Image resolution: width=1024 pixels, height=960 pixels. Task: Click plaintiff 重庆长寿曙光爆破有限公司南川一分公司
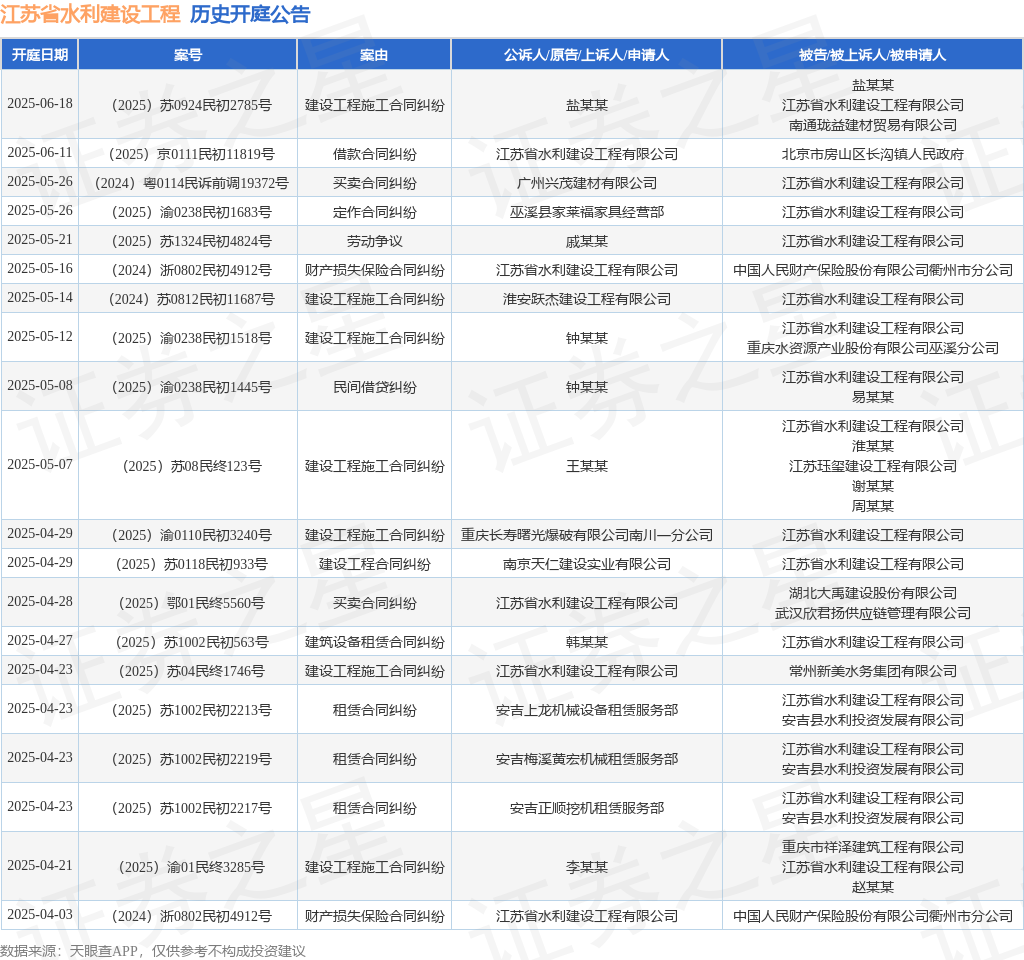(x=586, y=535)
